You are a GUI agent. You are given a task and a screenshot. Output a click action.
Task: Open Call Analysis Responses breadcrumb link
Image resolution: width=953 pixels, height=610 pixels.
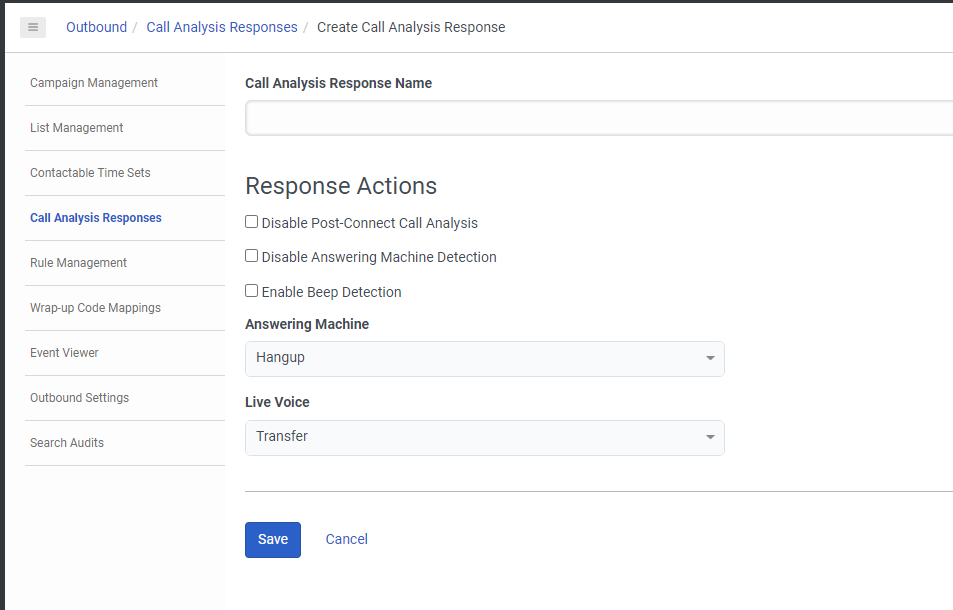tap(222, 27)
